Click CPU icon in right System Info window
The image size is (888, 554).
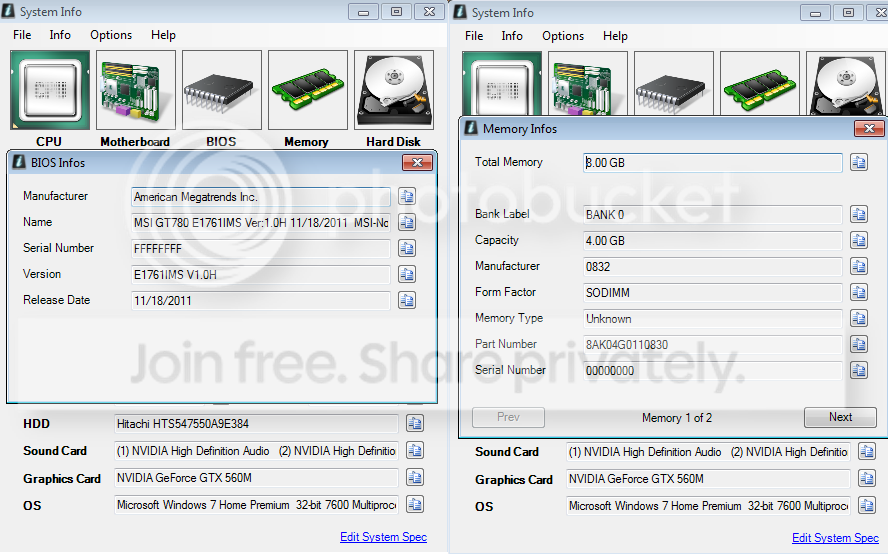(x=502, y=84)
